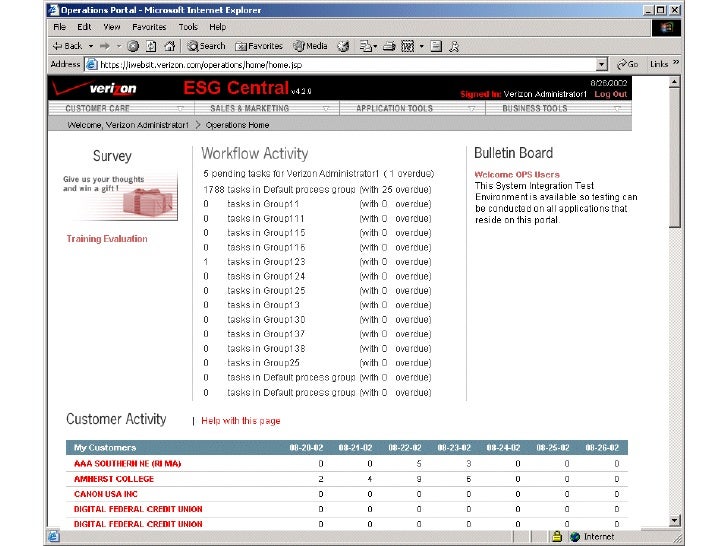Refresh the page with the Refresh icon
Screen dimensions: 728x546
pos(151,46)
